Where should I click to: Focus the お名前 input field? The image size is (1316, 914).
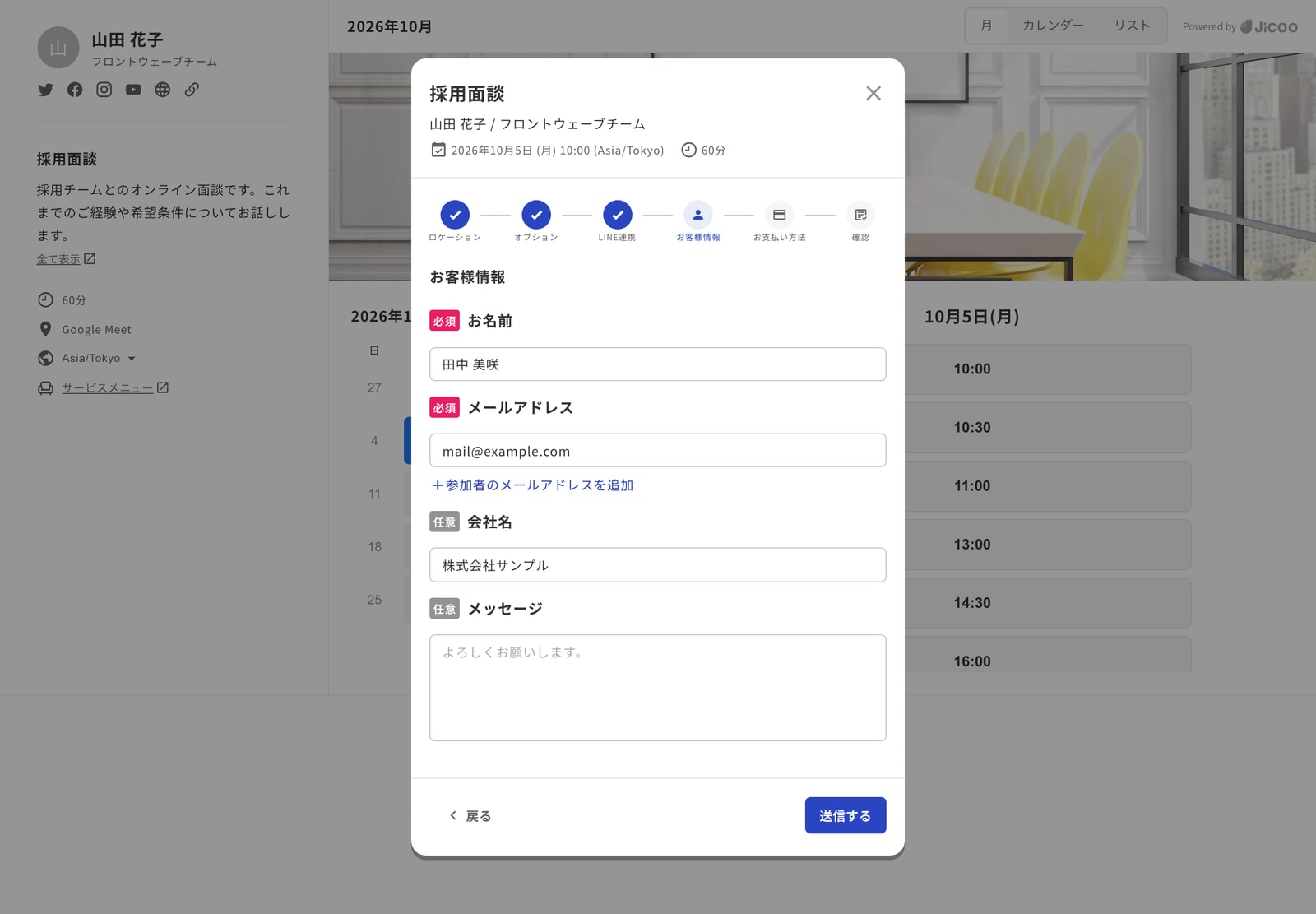[x=658, y=364]
